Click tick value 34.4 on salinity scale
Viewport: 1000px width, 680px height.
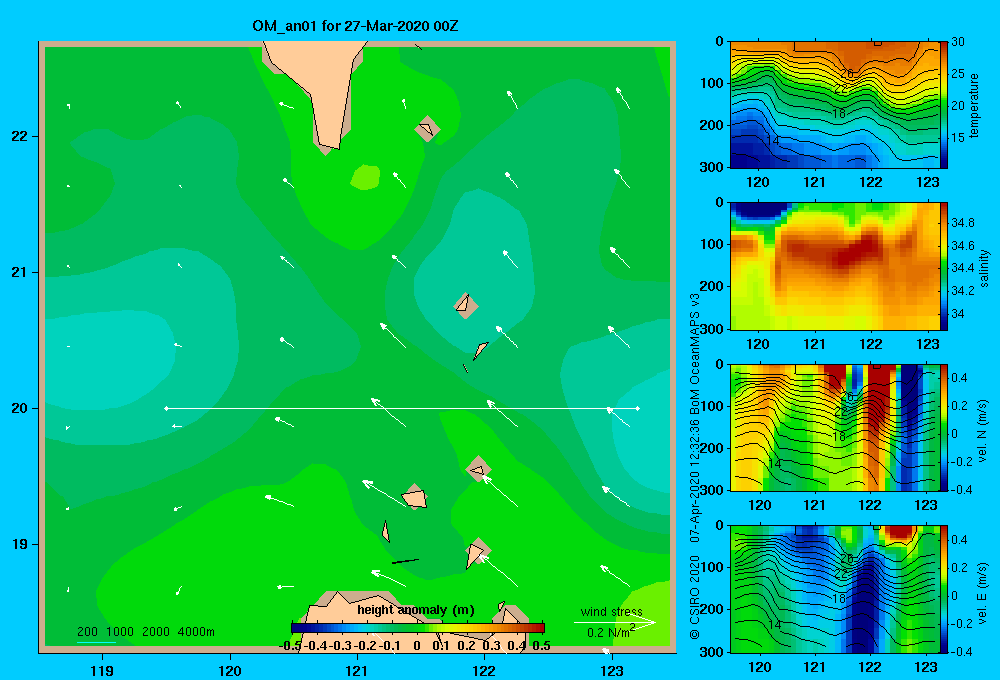coord(963,268)
